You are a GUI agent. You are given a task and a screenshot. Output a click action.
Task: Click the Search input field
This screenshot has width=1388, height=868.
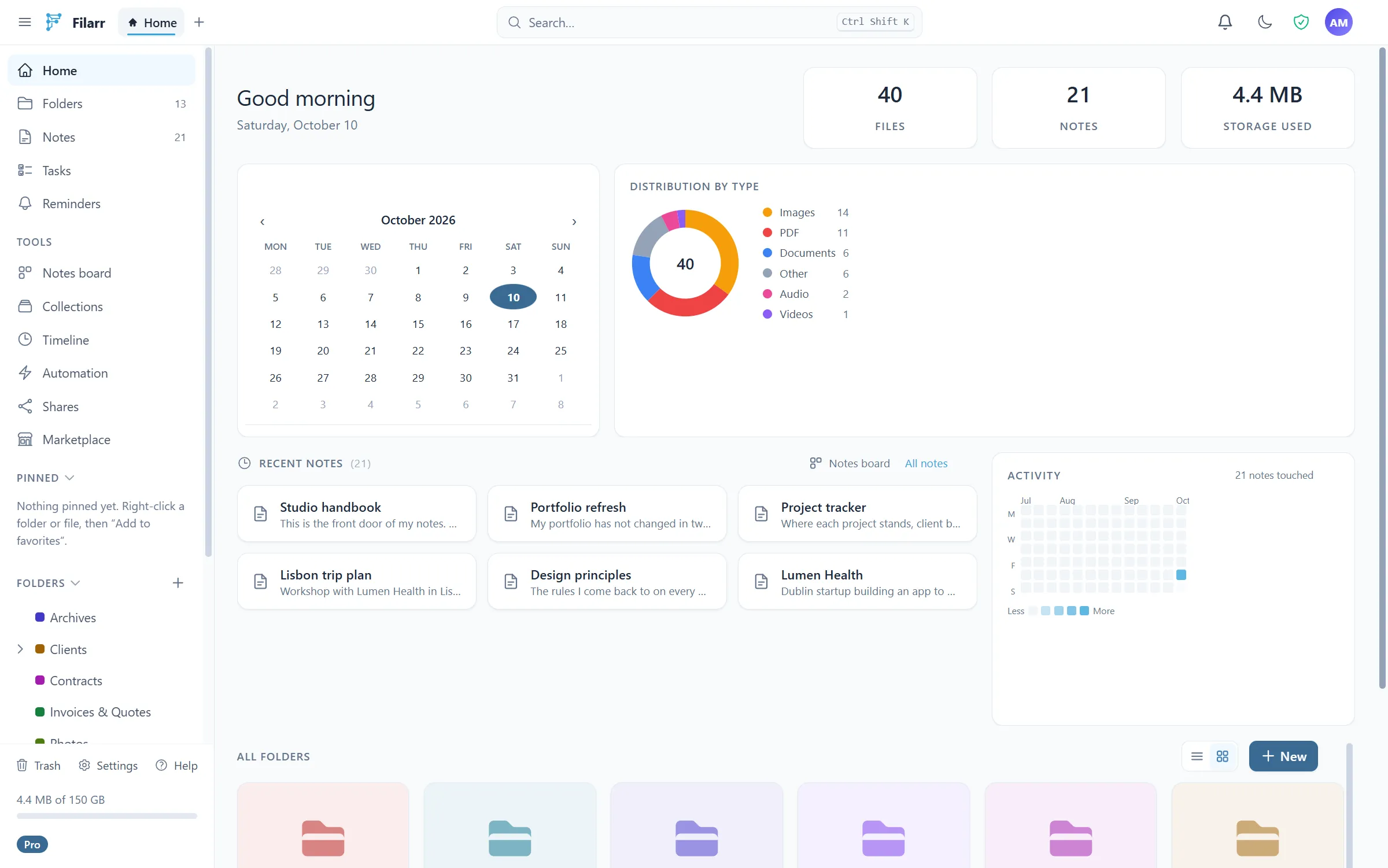point(709,23)
